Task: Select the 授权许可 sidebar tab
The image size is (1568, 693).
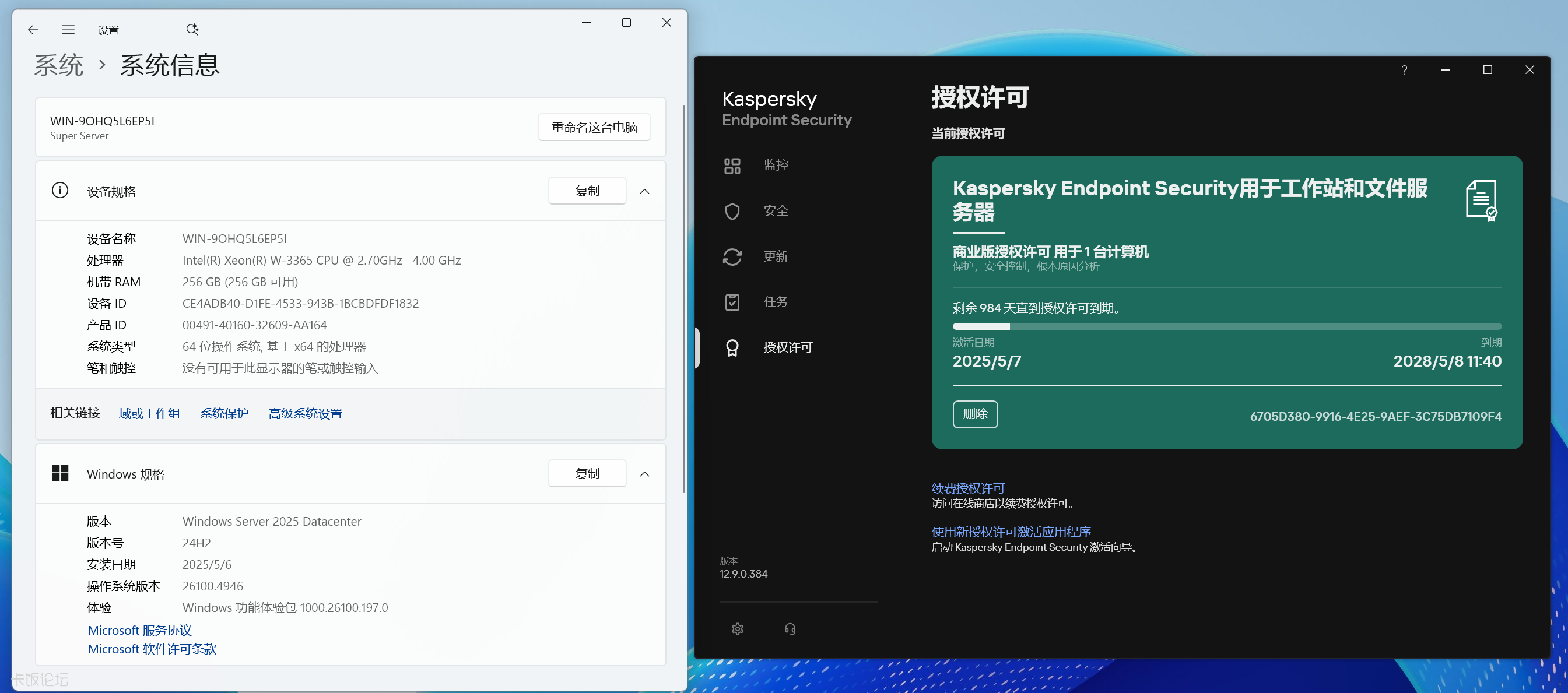Action: (788, 348)
